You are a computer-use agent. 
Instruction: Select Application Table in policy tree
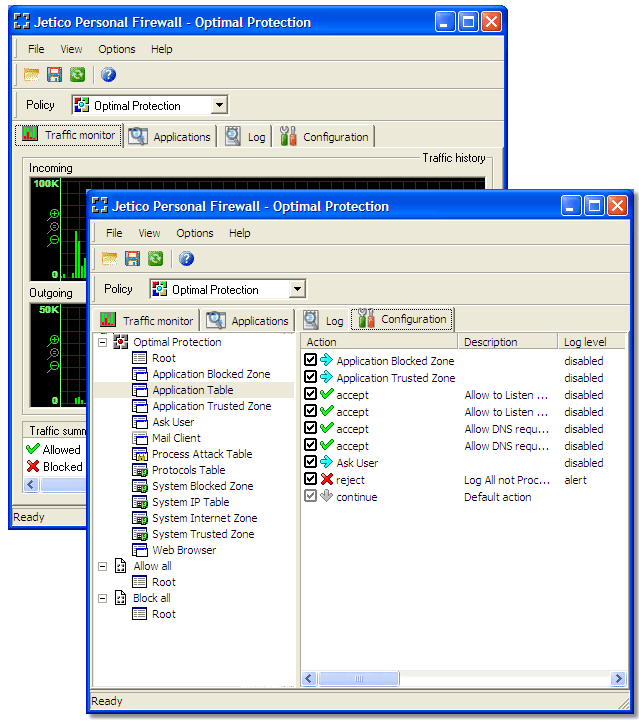(x=193, y=390)
